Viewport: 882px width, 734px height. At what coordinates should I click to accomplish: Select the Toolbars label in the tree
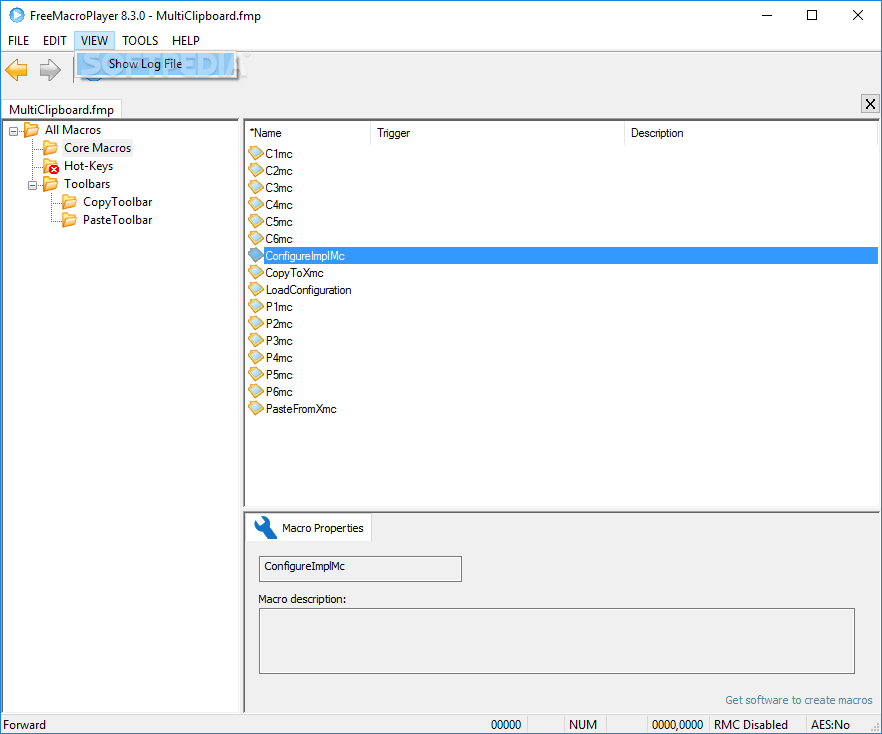pyautogui.click(x=87, y=184)
